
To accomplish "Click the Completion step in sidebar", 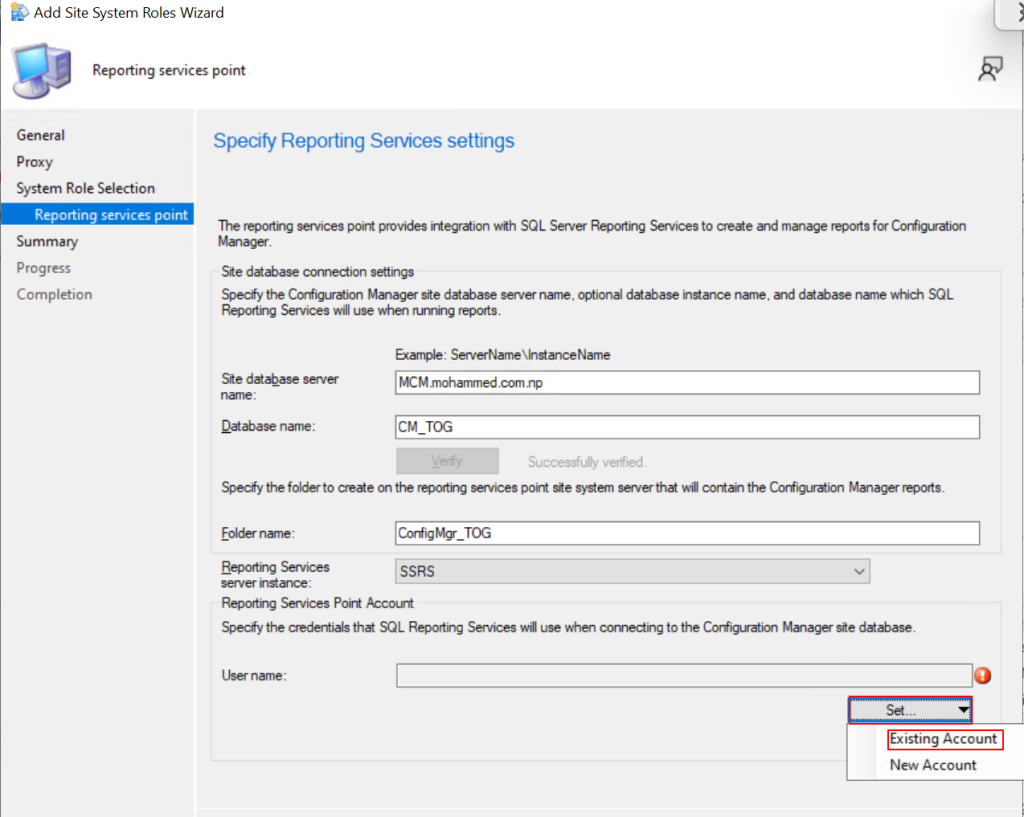I will (54, 294).
